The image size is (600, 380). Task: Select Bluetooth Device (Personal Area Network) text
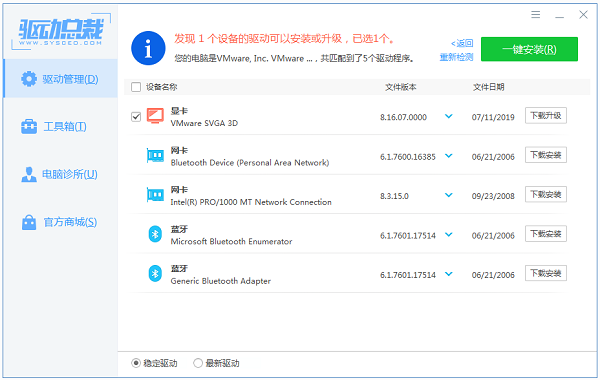[250, 163]
